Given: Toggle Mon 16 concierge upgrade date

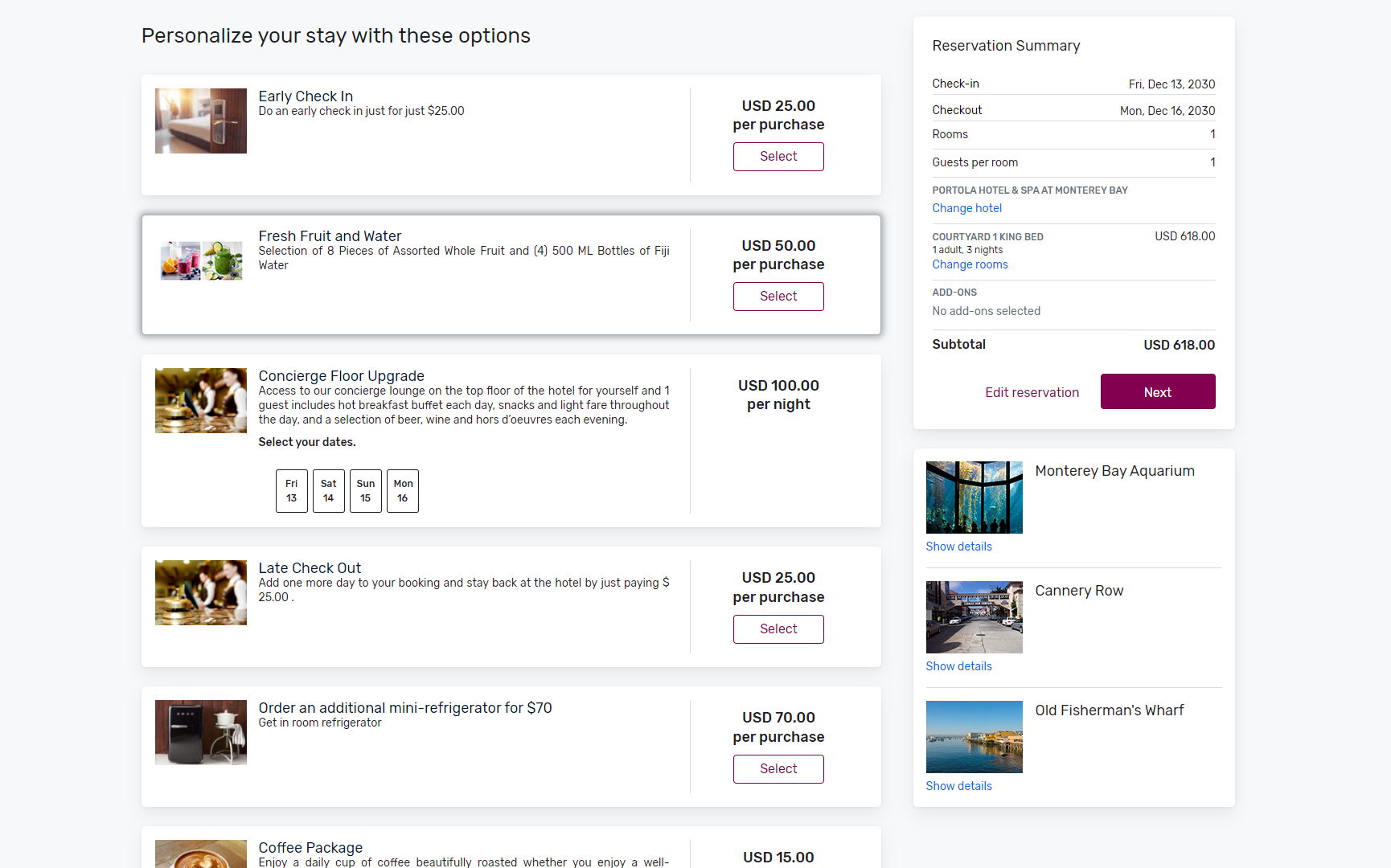Looking at the screenshot, I should coord(403,491).
